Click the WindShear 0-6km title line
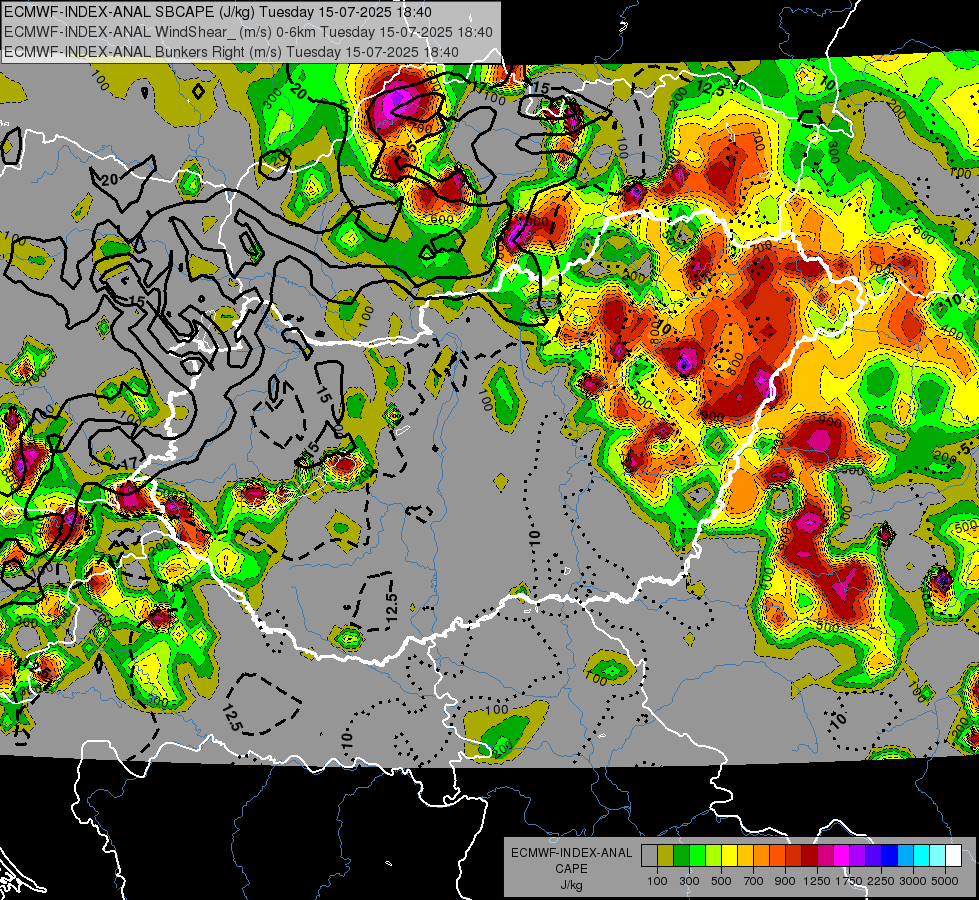This screenshot has width=979, height=900. click(x=248, y=32)
